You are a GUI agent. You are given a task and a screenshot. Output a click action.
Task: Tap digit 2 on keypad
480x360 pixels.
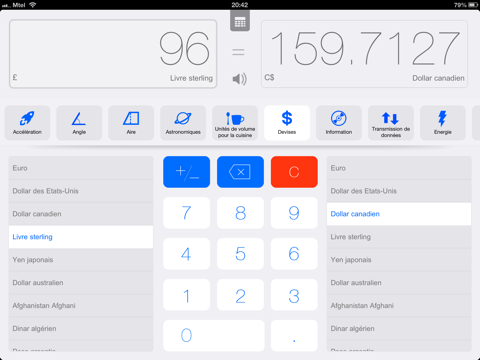point(240,295)
